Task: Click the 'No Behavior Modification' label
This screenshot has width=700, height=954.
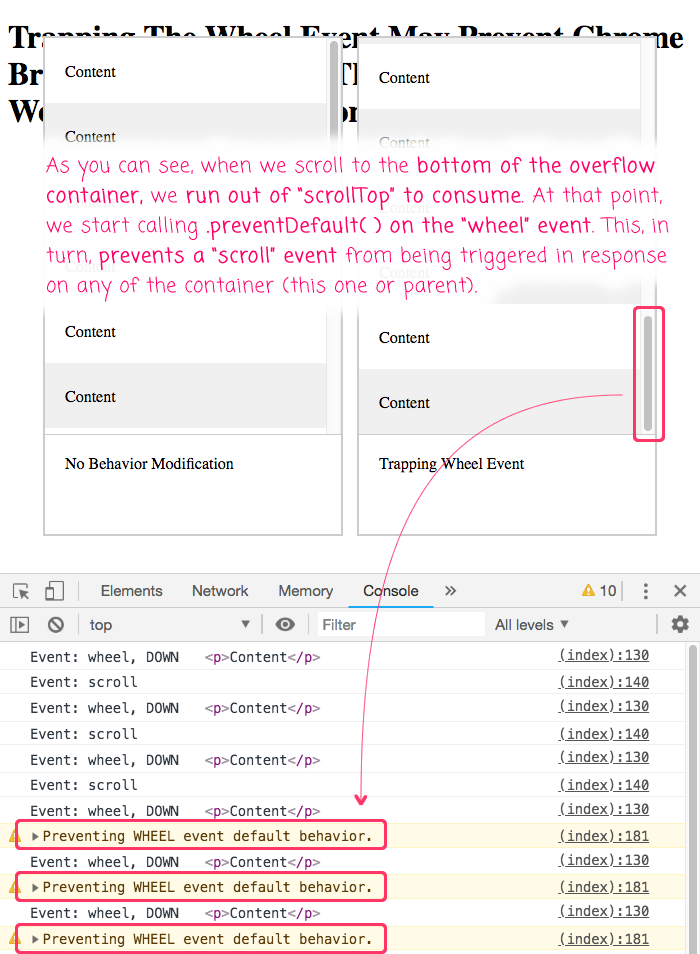Action: click(149, 464)
